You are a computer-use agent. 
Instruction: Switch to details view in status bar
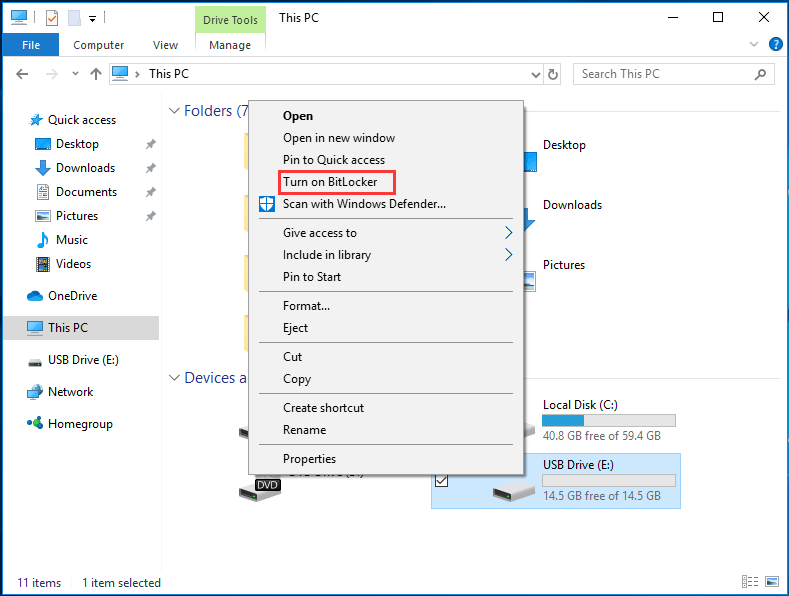click(x=750, y=582)
